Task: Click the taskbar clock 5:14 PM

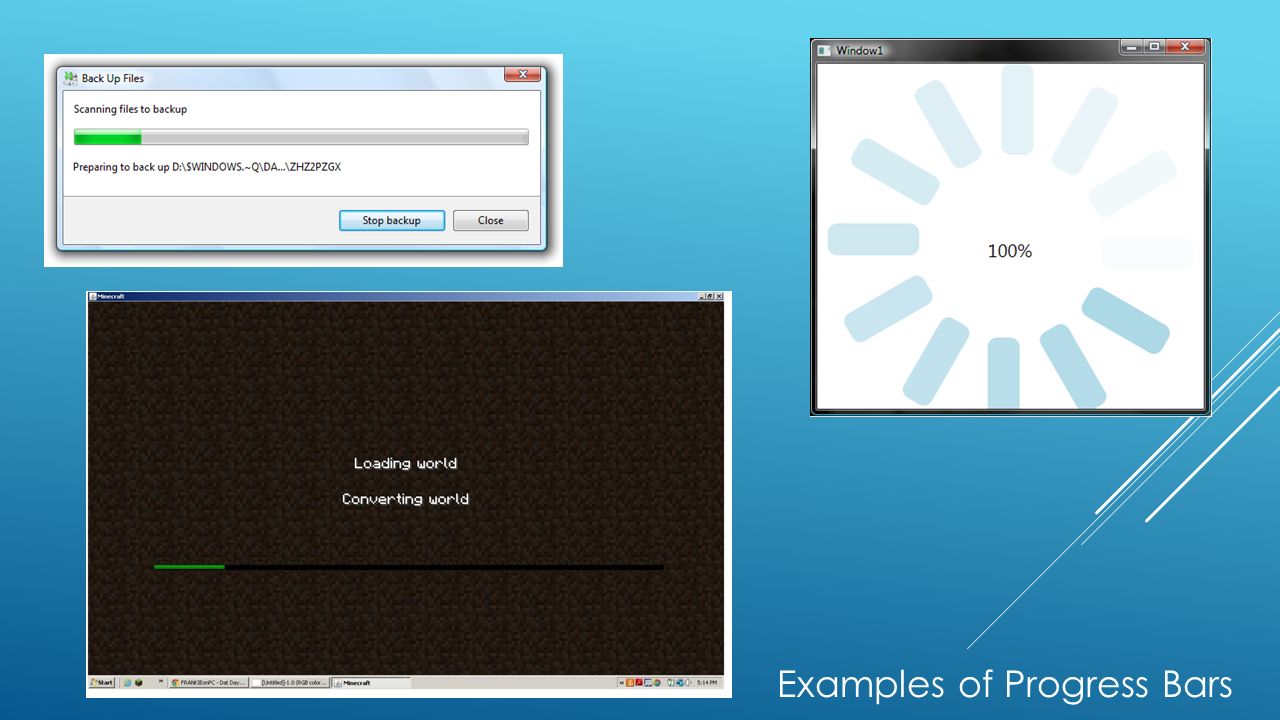Action: pyautogui.click(x=706, y=682)
